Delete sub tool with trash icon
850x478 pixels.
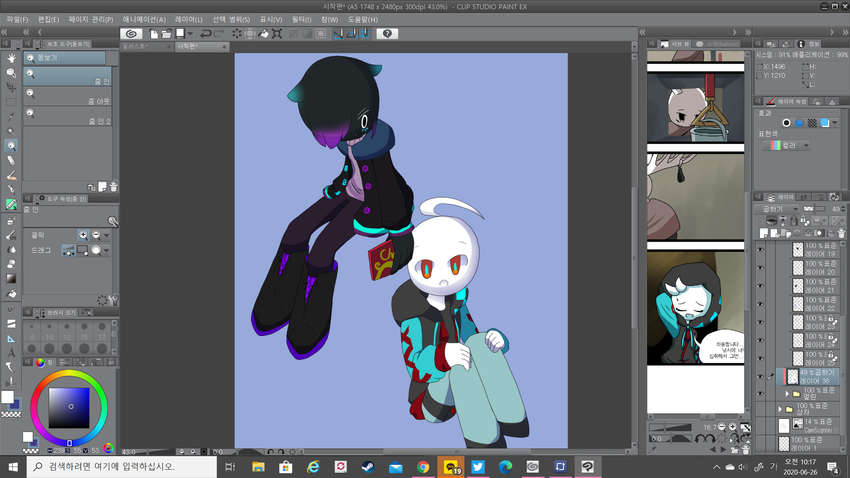[x=113, y=187]
